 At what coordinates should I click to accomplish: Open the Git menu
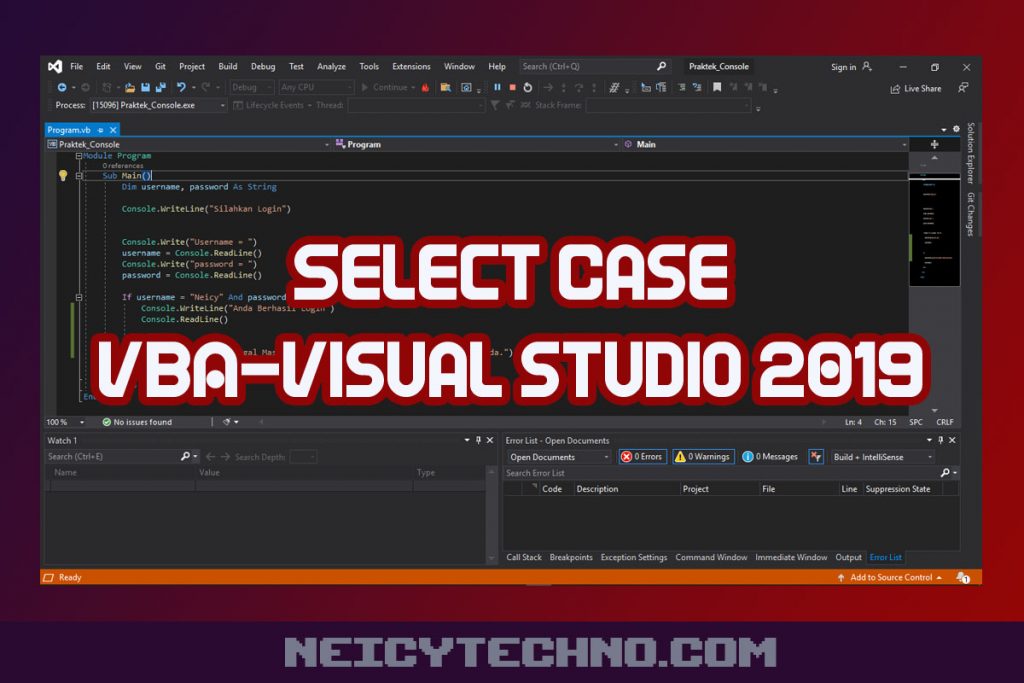160,66
